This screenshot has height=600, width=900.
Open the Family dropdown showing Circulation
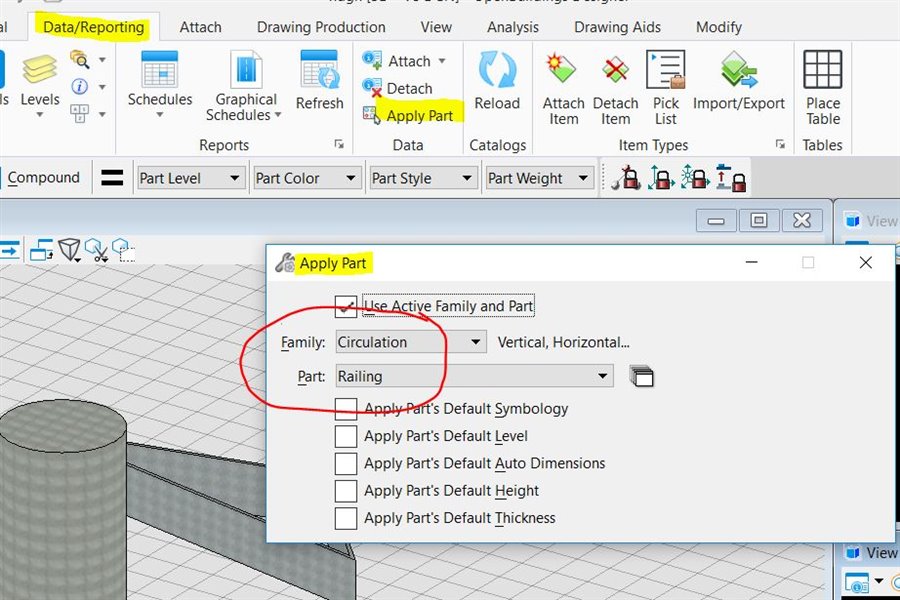coord(410,342)
